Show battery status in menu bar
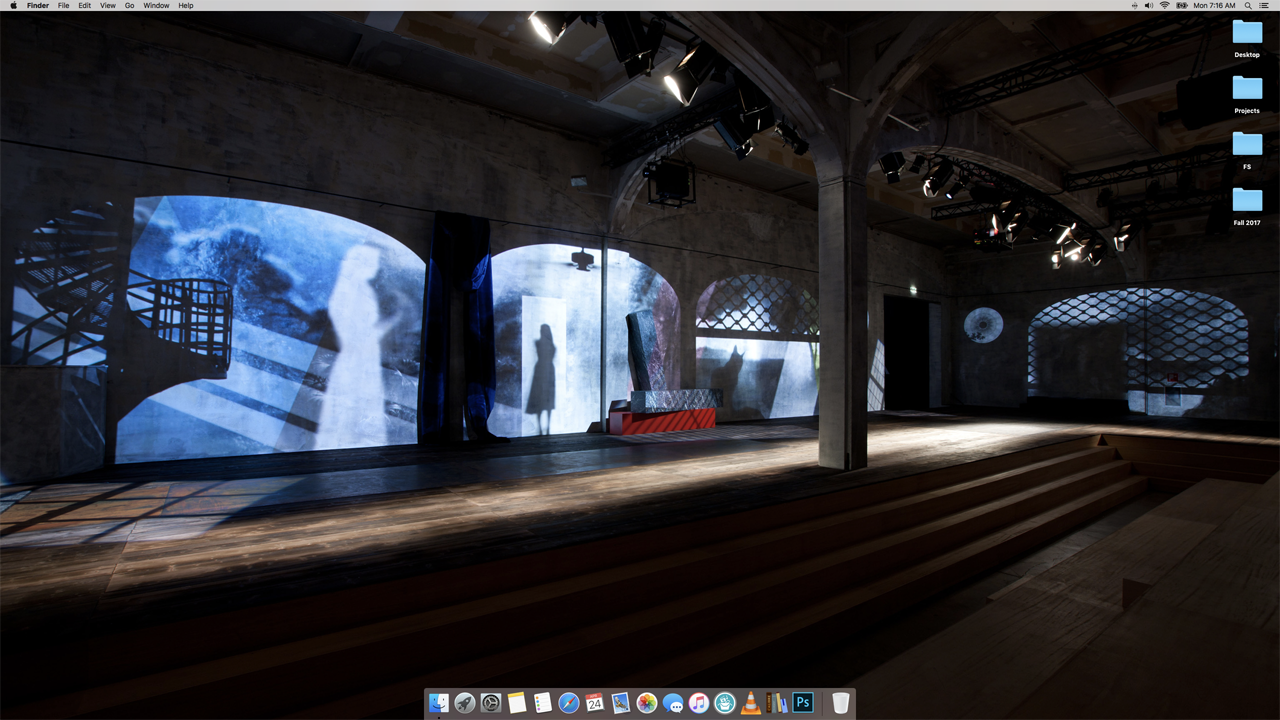This screenshot has height=720, width=1280. tap(1181, 5)
